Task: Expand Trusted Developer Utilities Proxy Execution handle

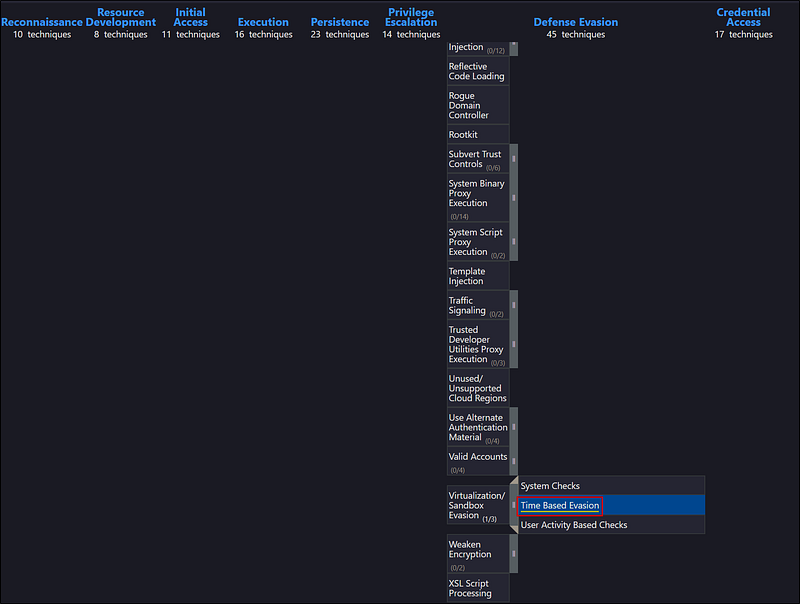Action: coord(514,344)
